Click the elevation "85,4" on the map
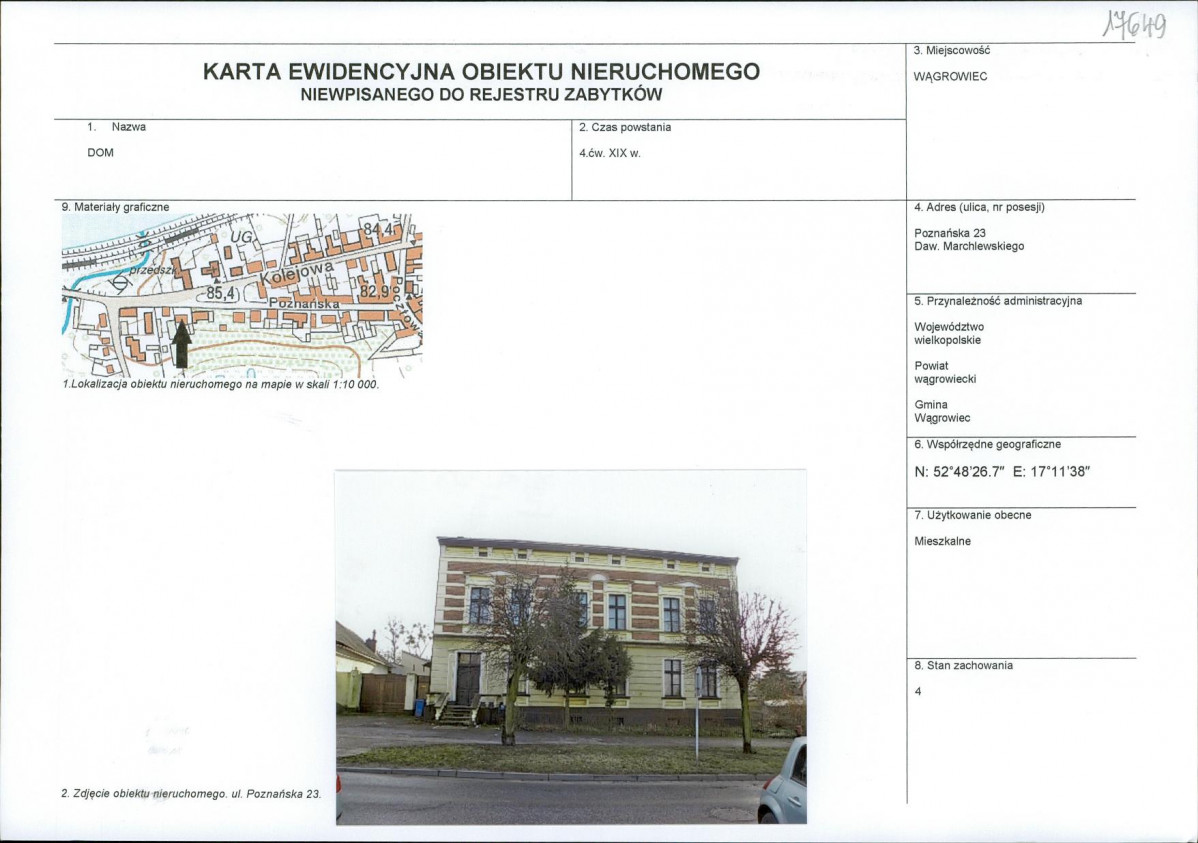This screenshot has height=843, width=1198. [x=222, y=293]
